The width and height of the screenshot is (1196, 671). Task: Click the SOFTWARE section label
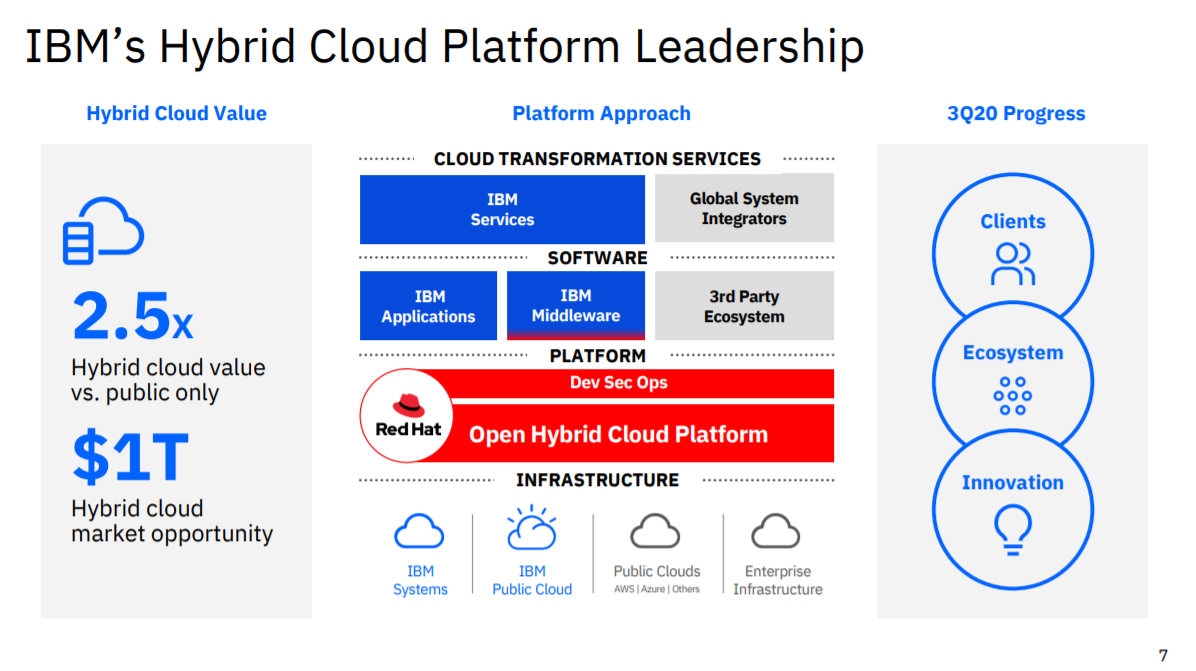tap(597, 258)
